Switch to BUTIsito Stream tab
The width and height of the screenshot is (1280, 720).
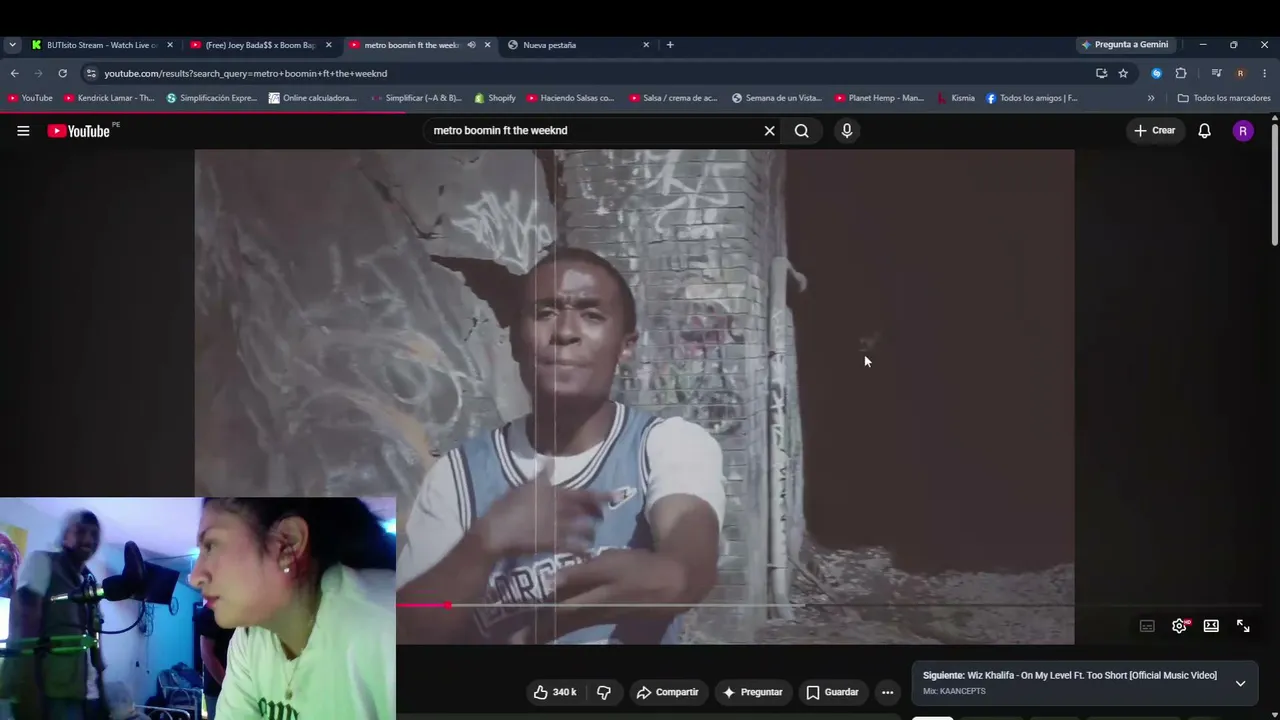point(102,45)
